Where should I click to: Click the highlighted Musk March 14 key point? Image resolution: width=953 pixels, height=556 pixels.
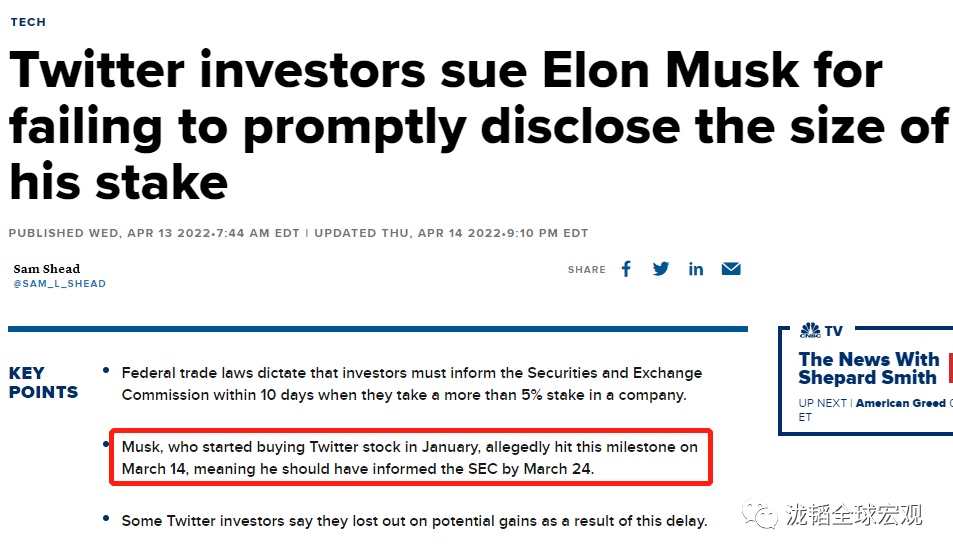click(x=409, y=457)
